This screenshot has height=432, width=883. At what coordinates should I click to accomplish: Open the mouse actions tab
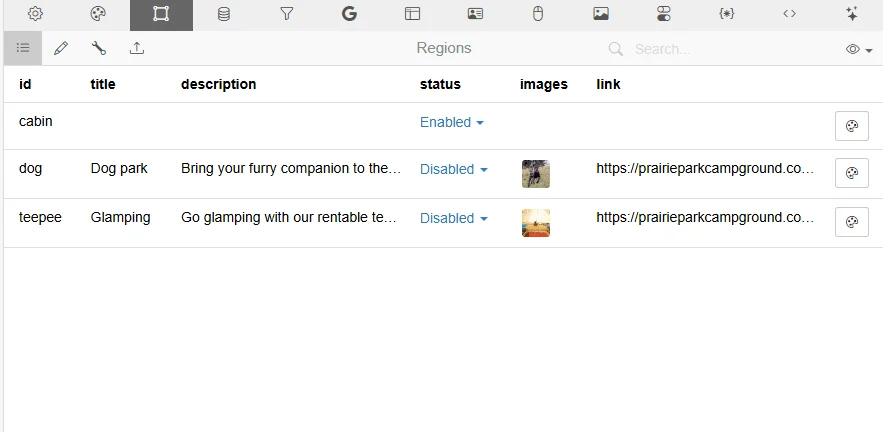537,14
